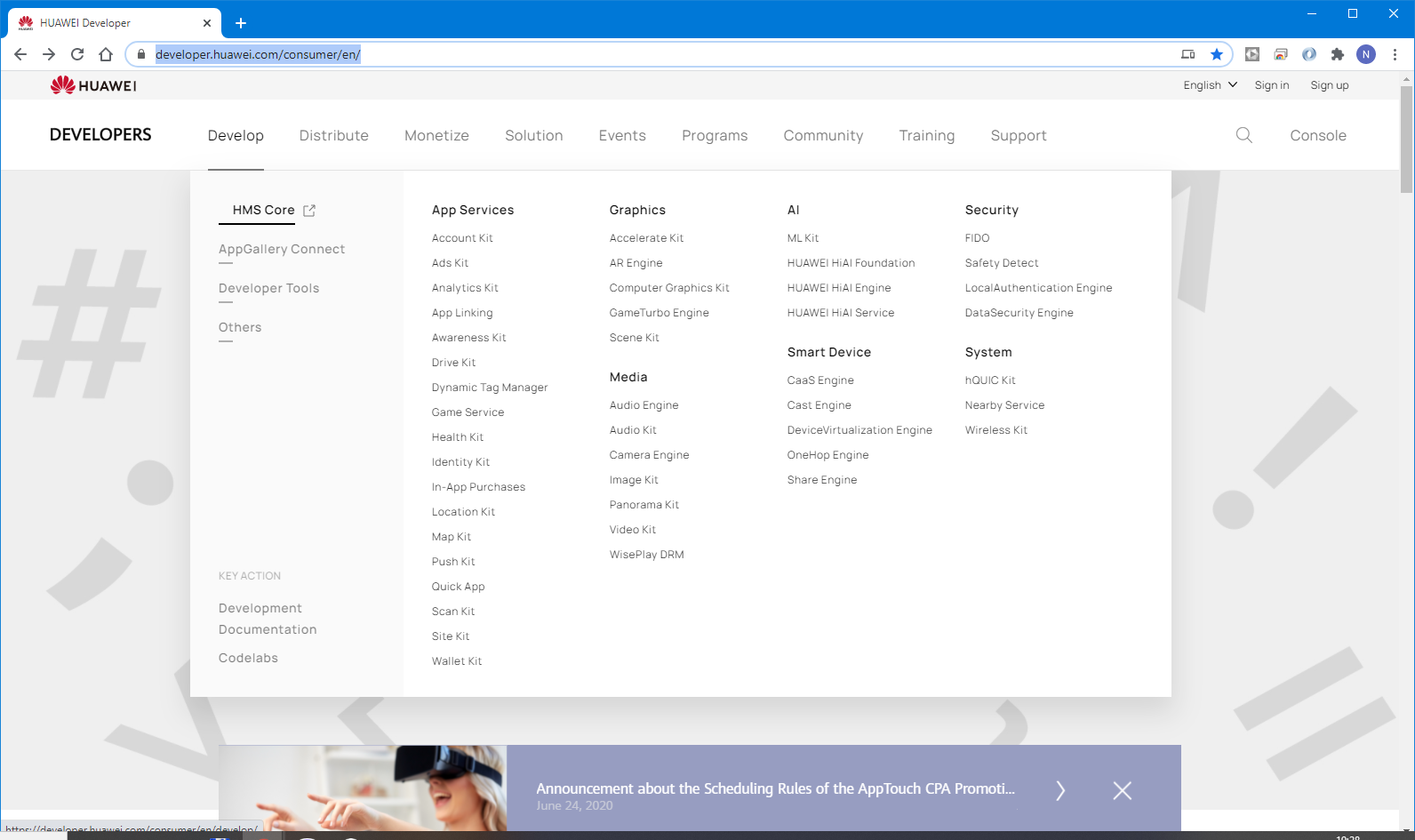Open WisePlay DRM
1415x840 pixels.
pyautogui.click(x=647, y=555)
